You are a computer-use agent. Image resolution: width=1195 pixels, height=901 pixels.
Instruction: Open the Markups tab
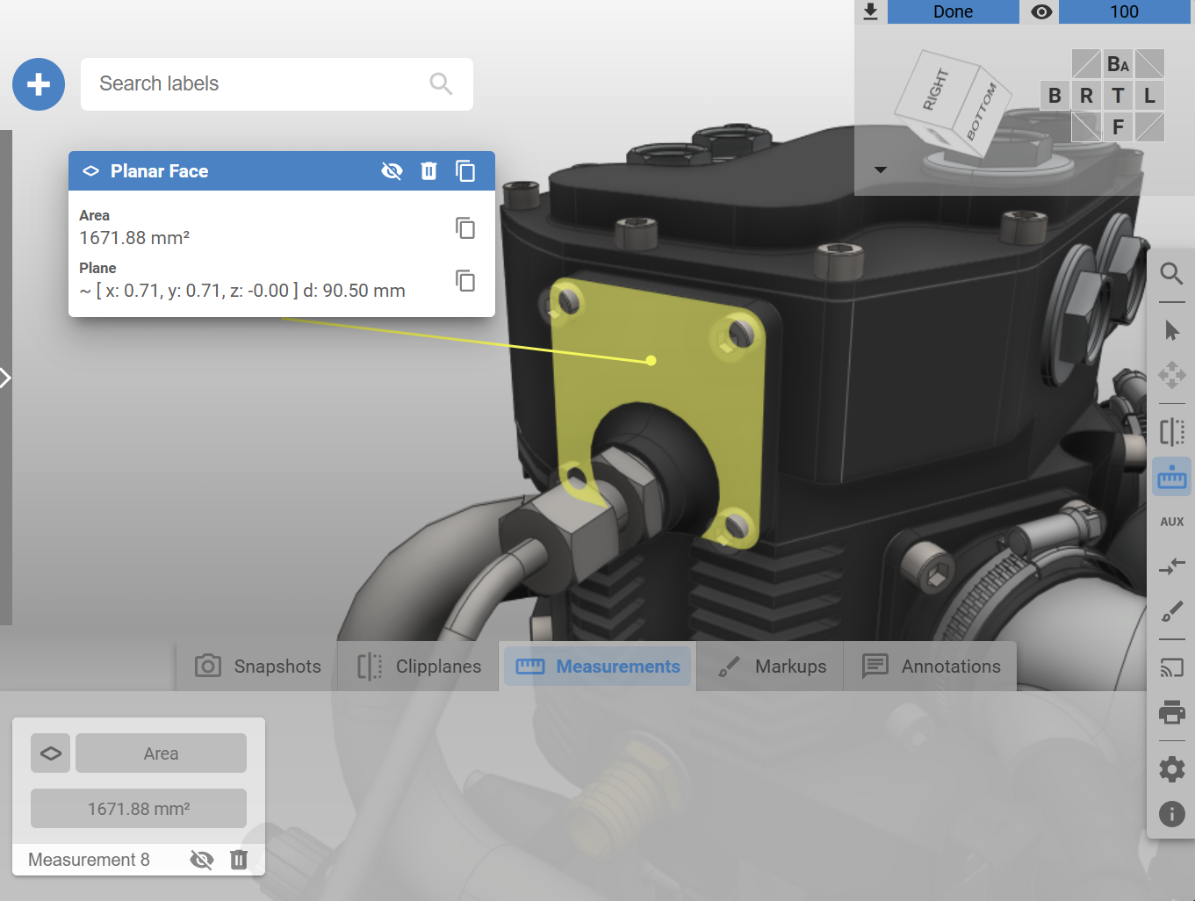coord(771,666)
